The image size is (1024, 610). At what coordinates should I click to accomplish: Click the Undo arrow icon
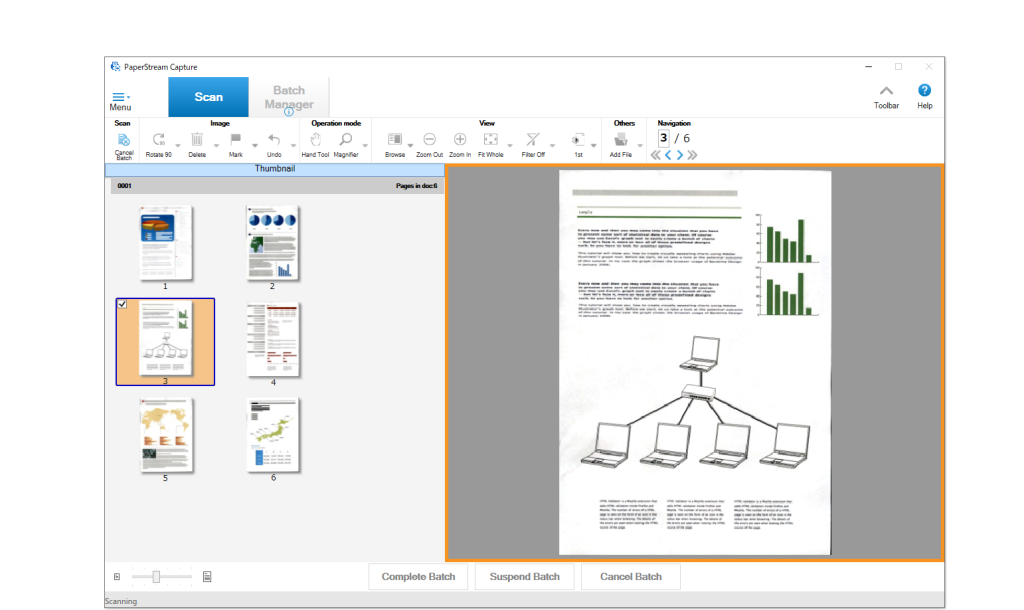coord(273,140)
